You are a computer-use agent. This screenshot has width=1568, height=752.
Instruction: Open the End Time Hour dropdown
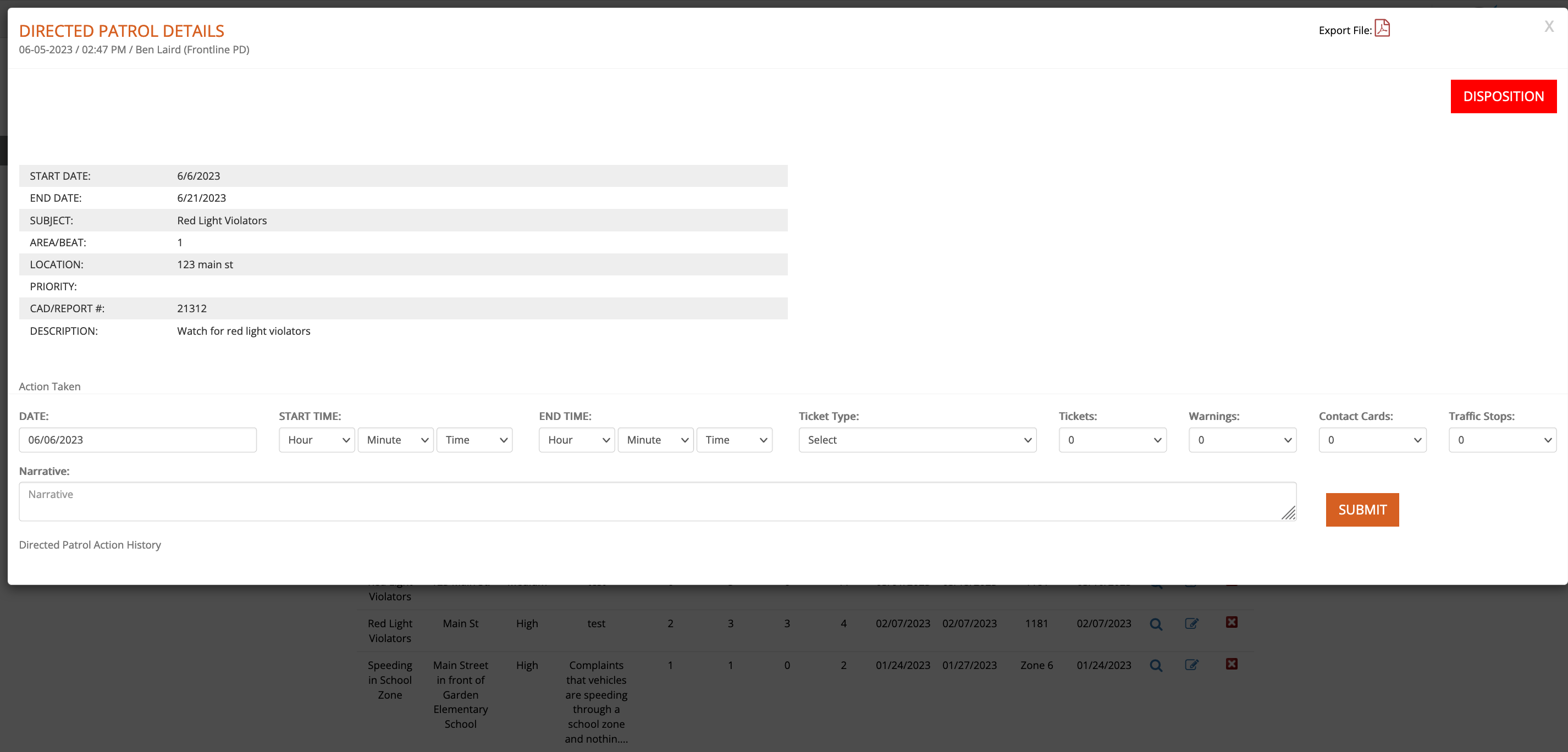click(x=576, y=440)
